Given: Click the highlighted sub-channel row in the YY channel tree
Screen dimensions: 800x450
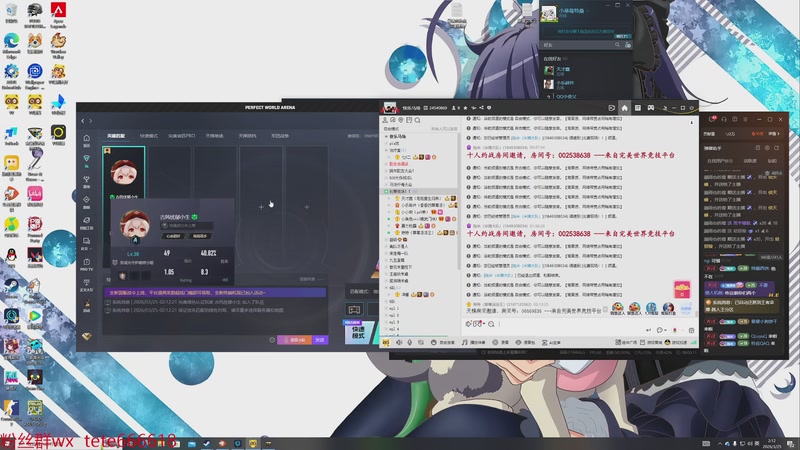Looking at the screenshot, I should (420, 191).
